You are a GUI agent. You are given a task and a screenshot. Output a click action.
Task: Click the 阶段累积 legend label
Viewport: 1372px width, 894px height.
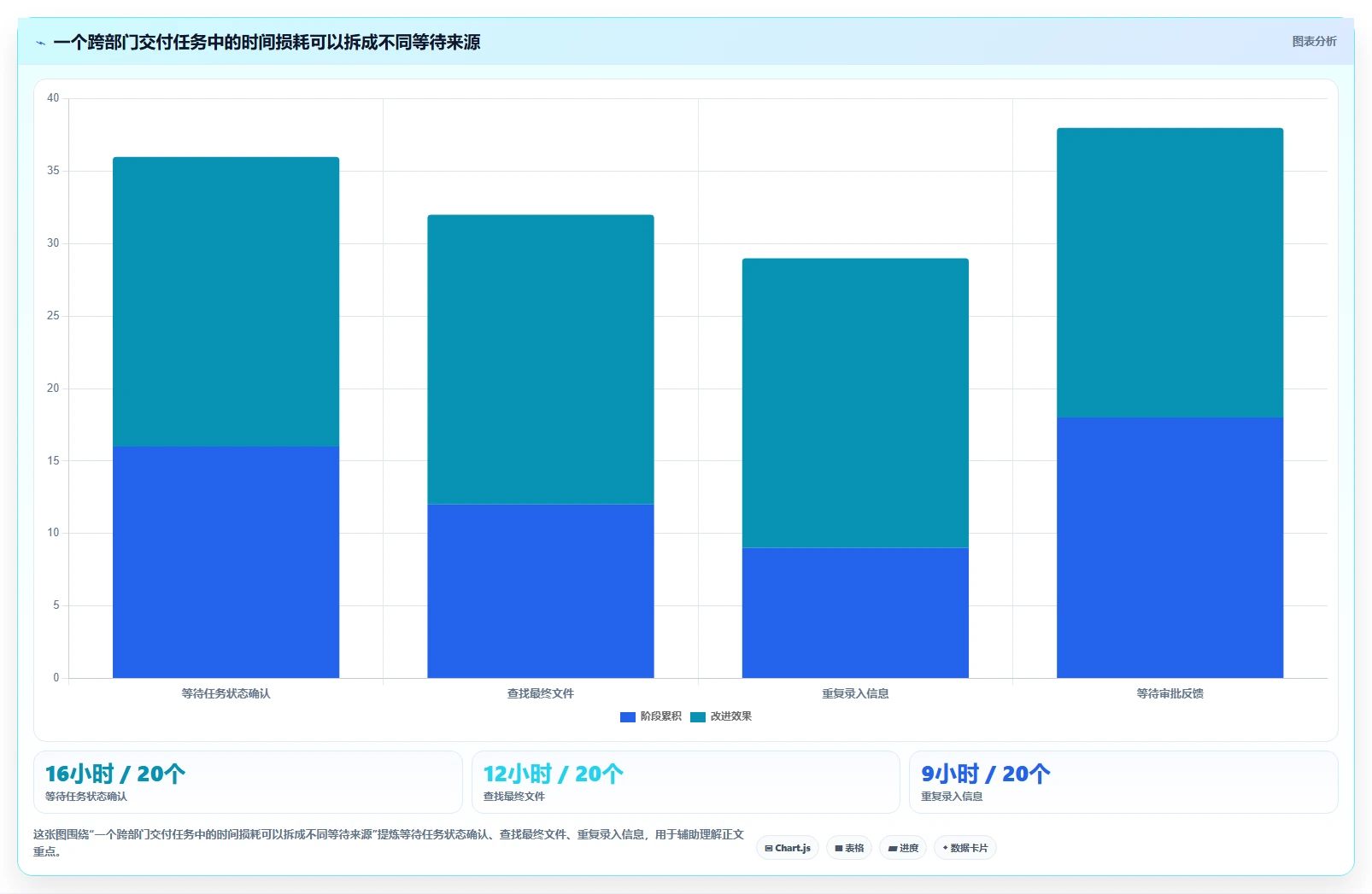(661, 716)
